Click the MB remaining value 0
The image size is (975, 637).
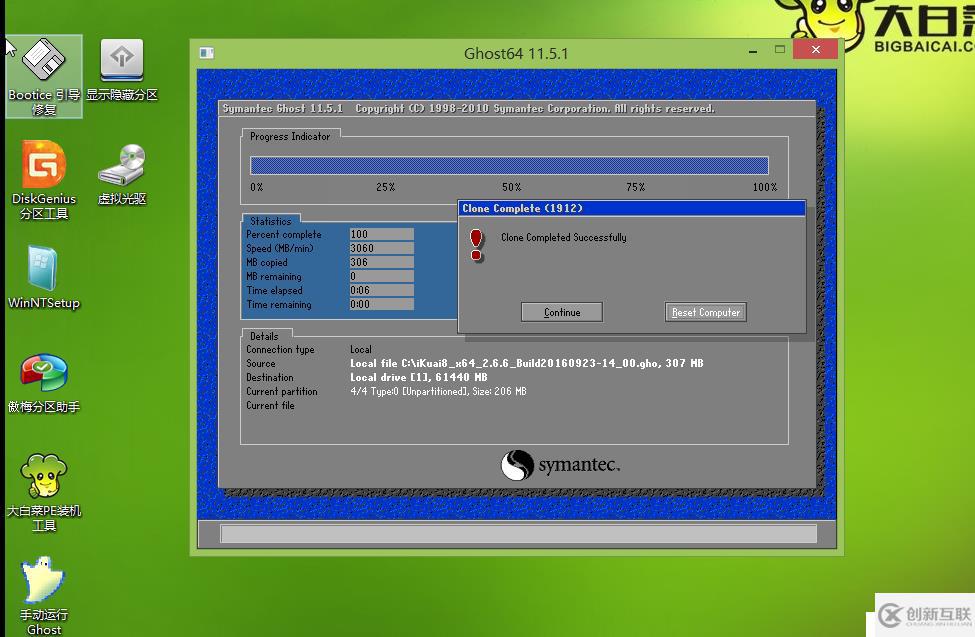point(381,276)
